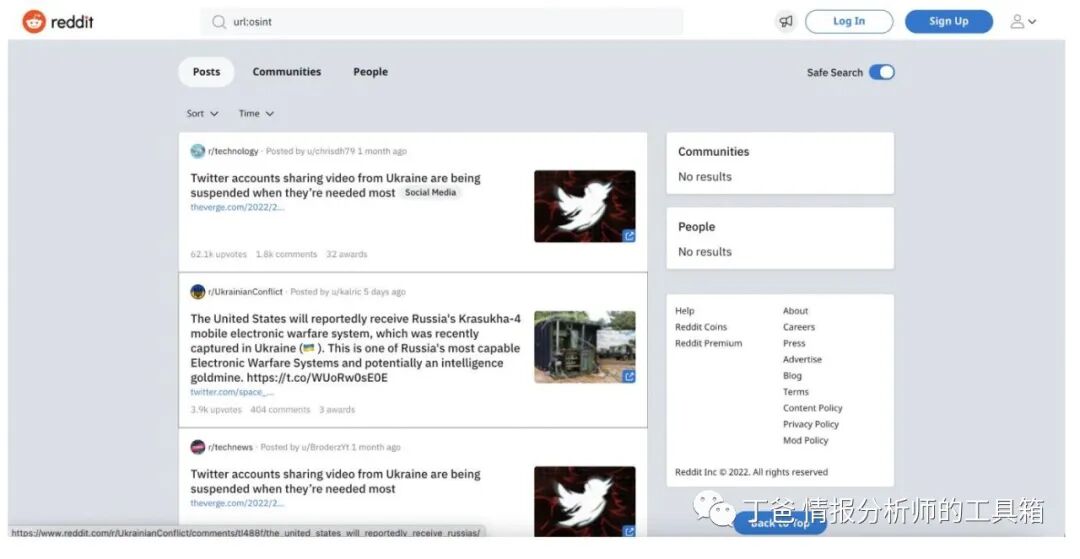
Task: Open the advertise megaphone icon
Action: [x=786, y=21]
